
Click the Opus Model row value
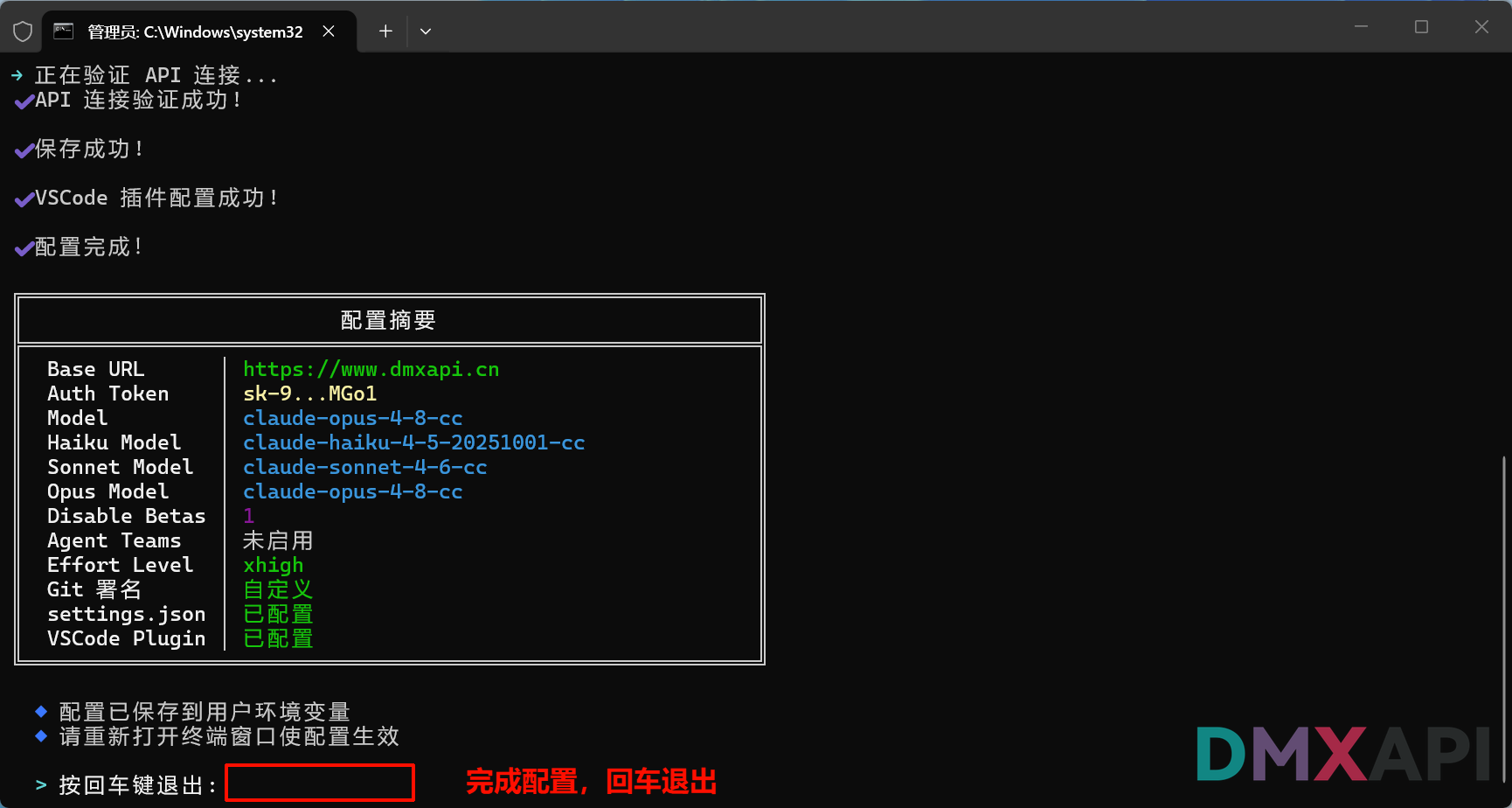[x=352, y=491]
